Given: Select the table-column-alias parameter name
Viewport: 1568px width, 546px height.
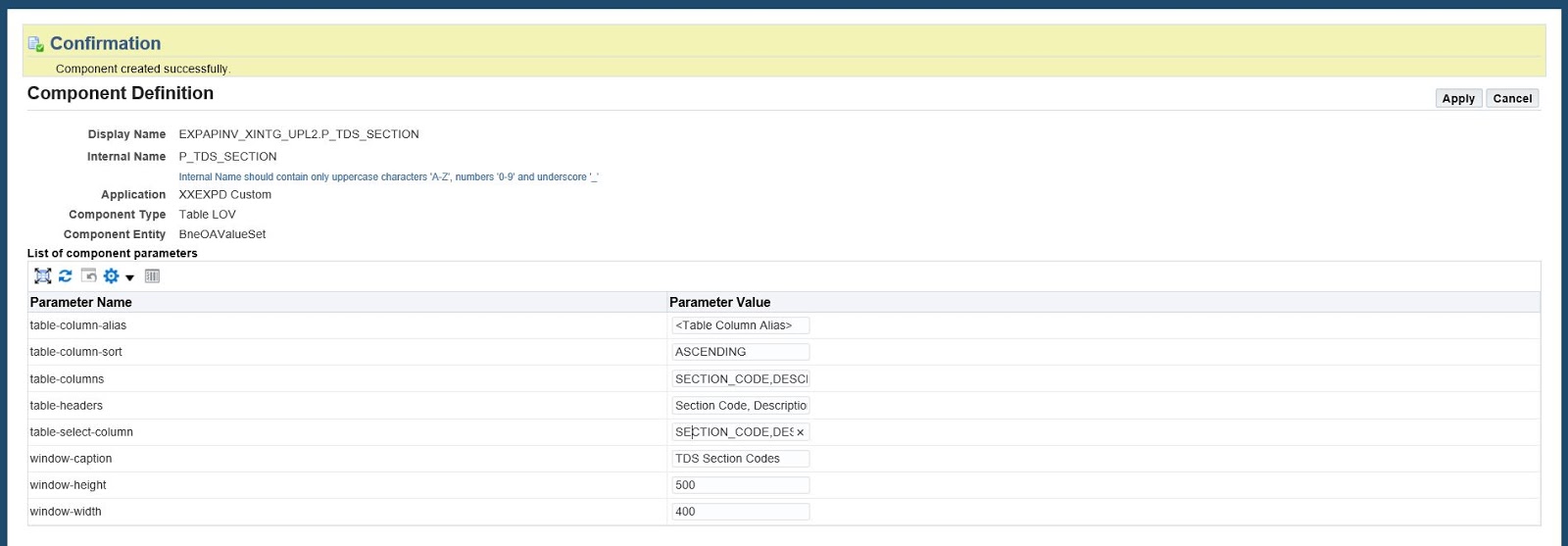Looking at the screenshot, I should point(78,325).
